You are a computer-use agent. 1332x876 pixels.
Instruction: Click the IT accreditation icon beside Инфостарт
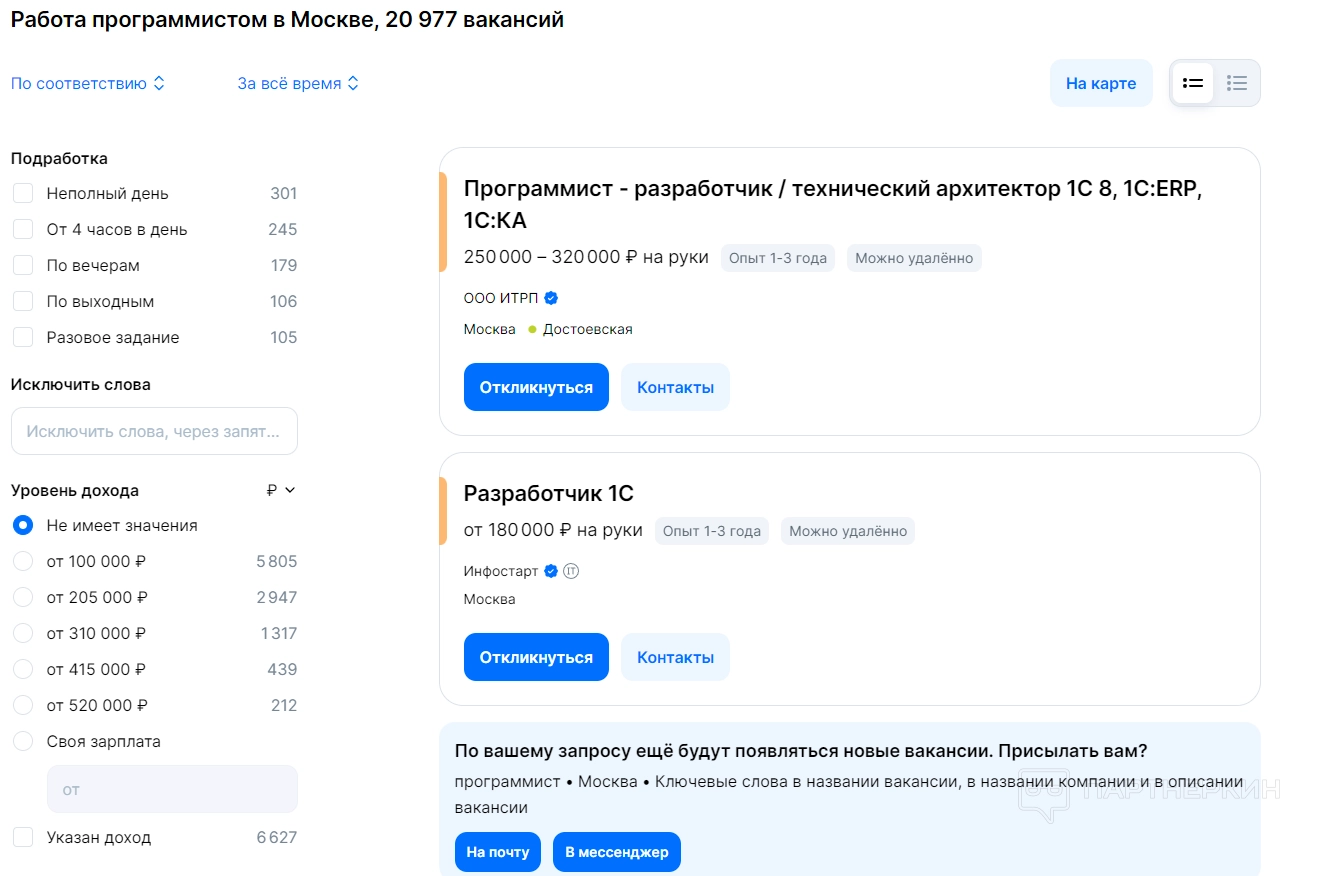[571, 571]
